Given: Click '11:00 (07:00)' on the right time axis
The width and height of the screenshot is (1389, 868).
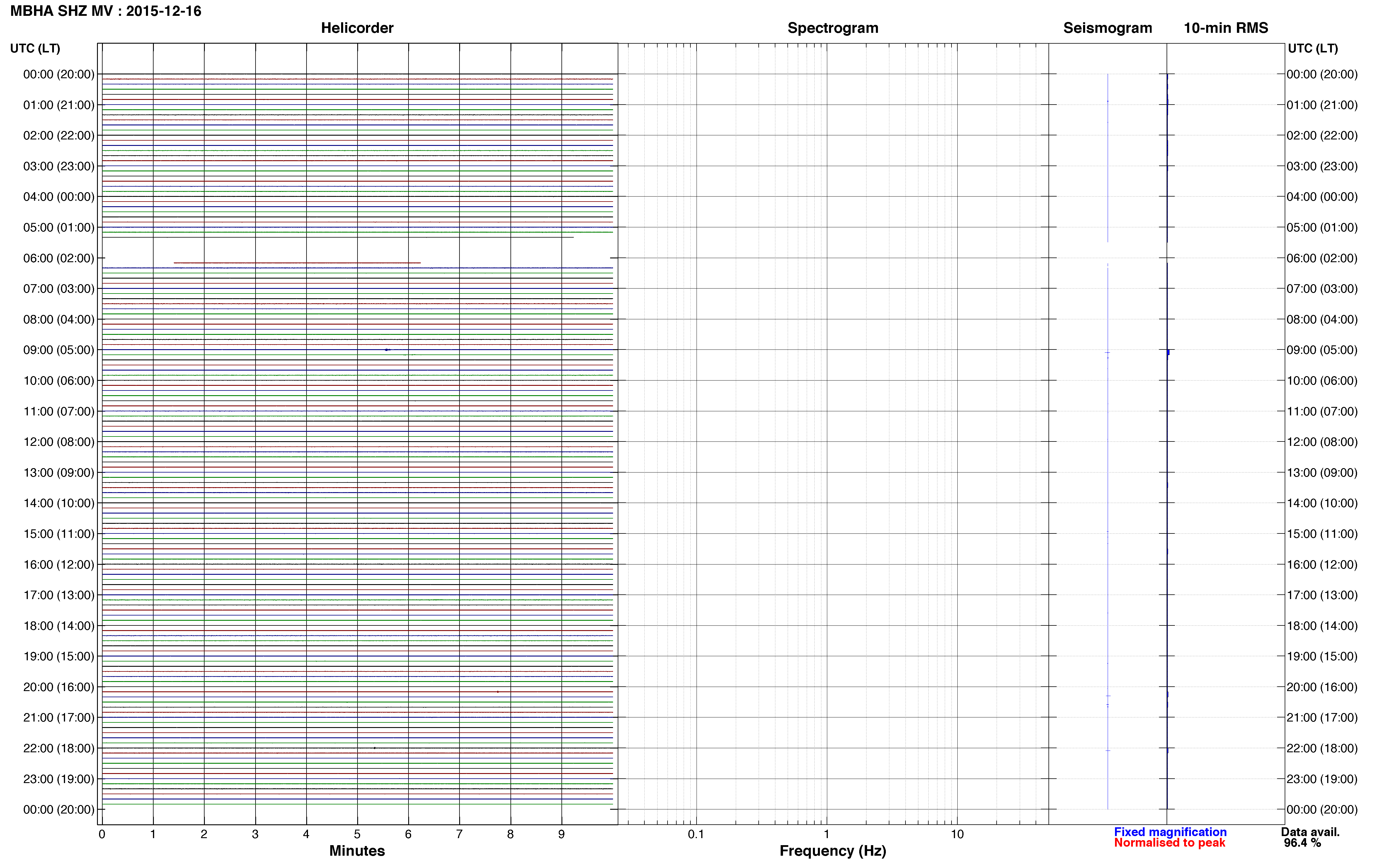Looking at the screenshot, I should pos(1322,412).
